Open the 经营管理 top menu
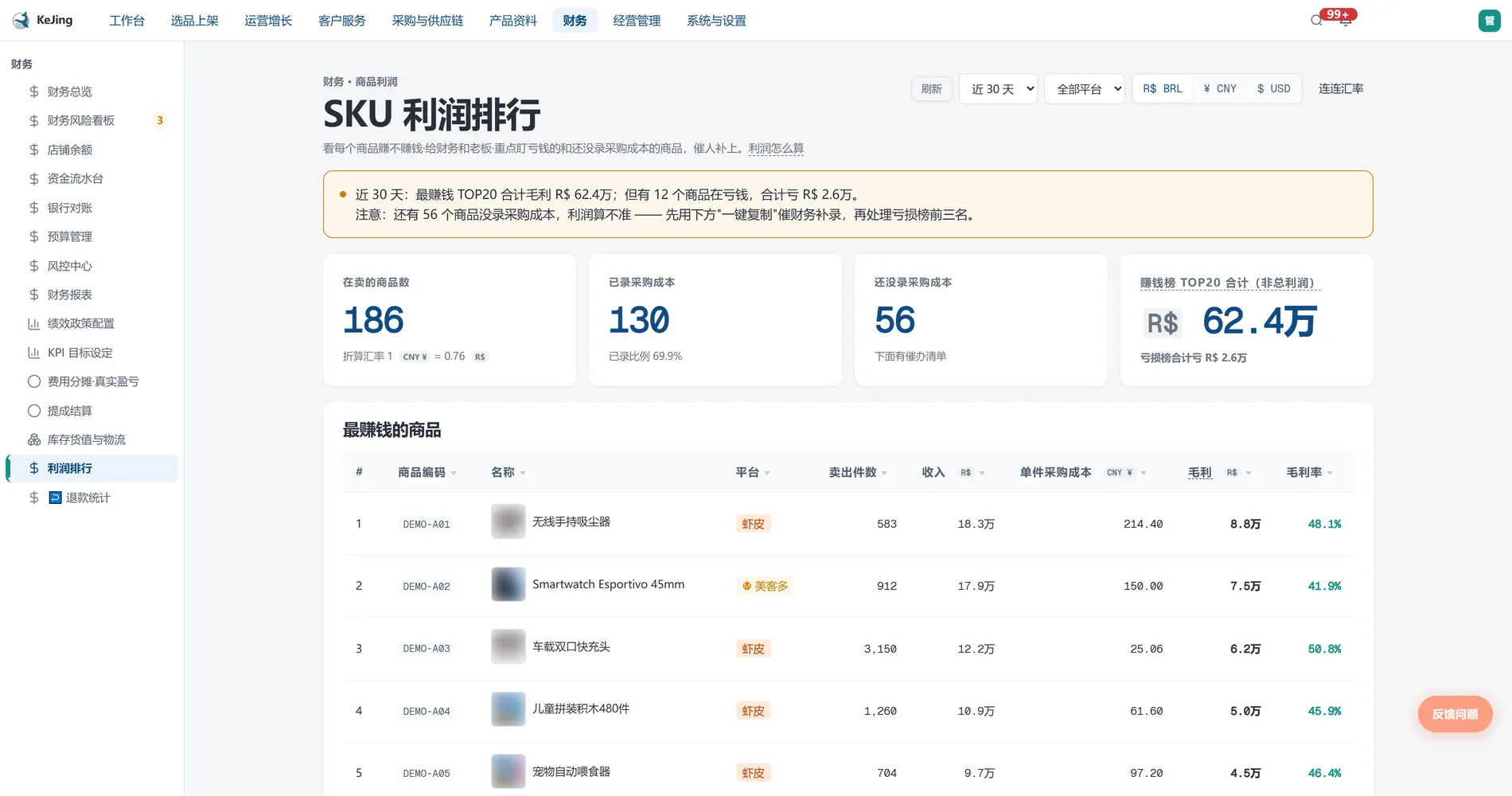1512x796 pixels. 637,21
